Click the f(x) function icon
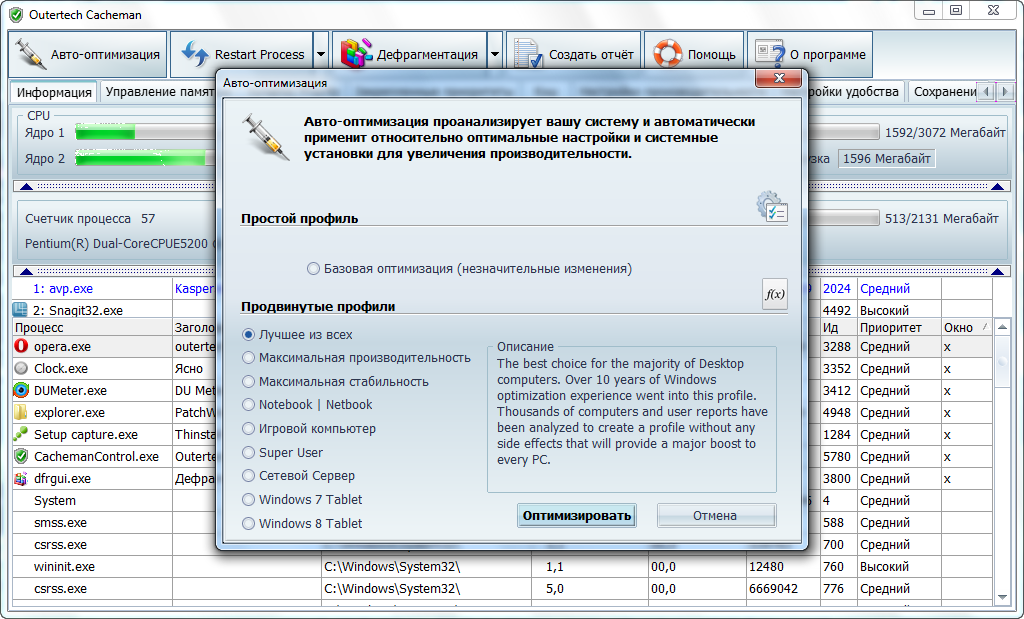Viewport: 1024px width, 619px height. tap(774, 294)
